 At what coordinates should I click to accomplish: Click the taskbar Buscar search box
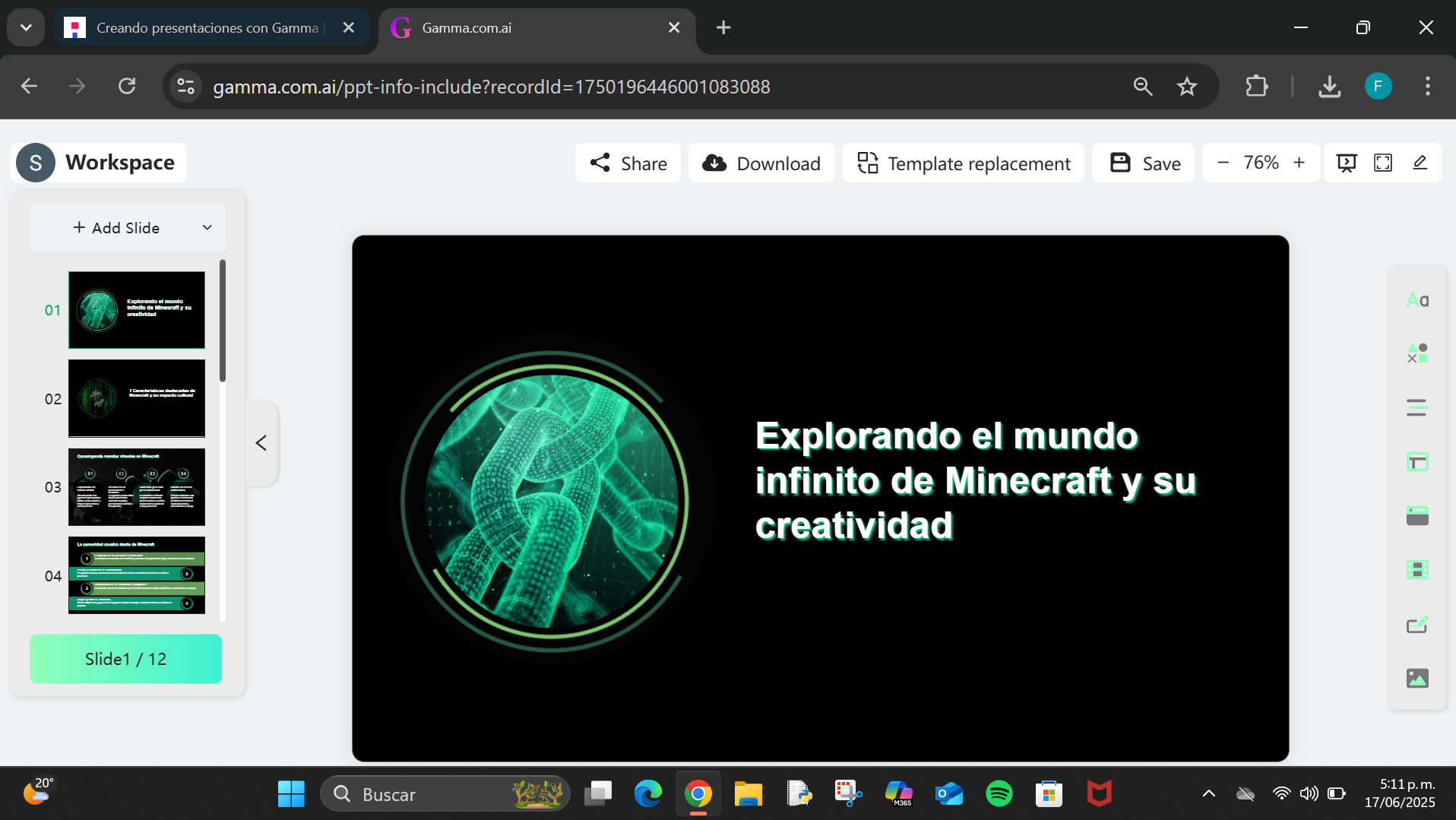(445, 794)
